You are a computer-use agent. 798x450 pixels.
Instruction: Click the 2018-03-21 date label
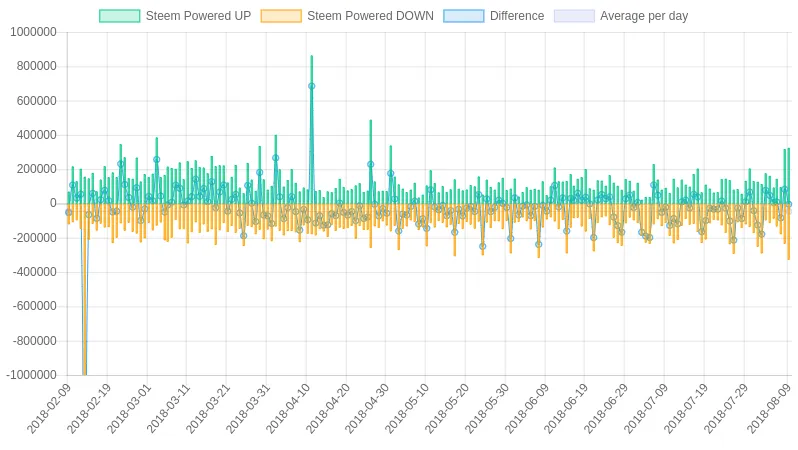click(x=209, y=408)
